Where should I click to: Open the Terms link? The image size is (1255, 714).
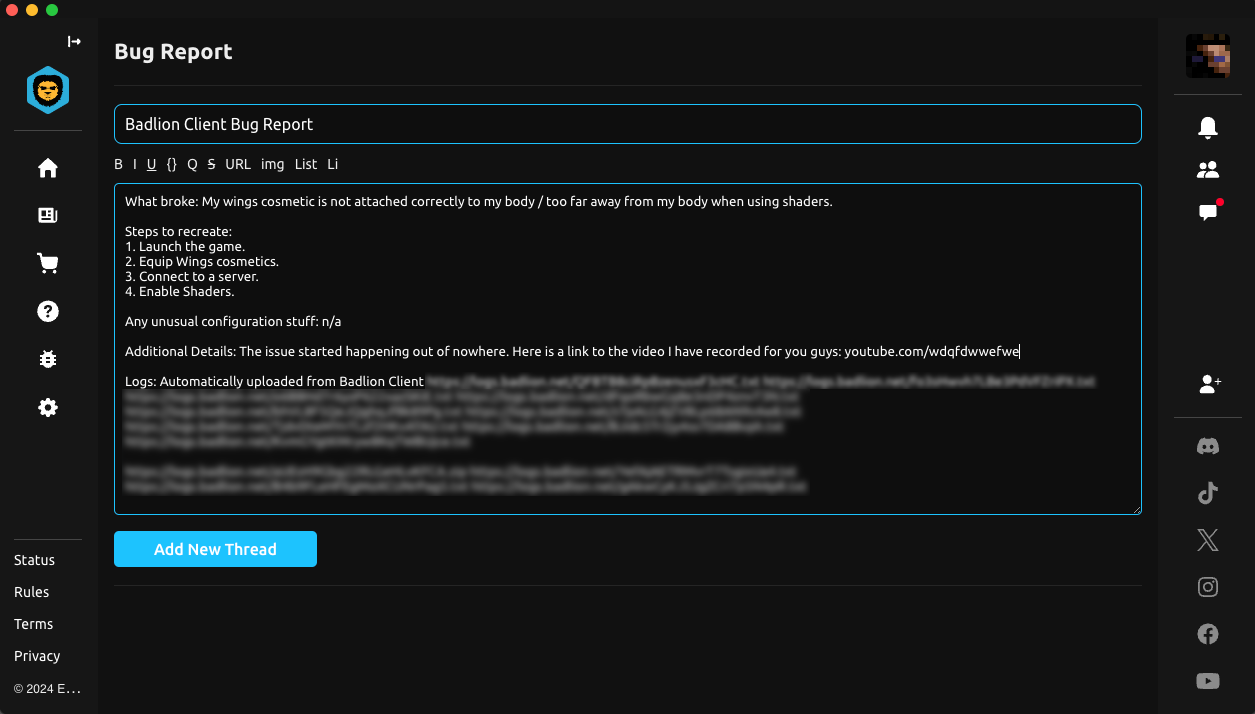point(34,624)
